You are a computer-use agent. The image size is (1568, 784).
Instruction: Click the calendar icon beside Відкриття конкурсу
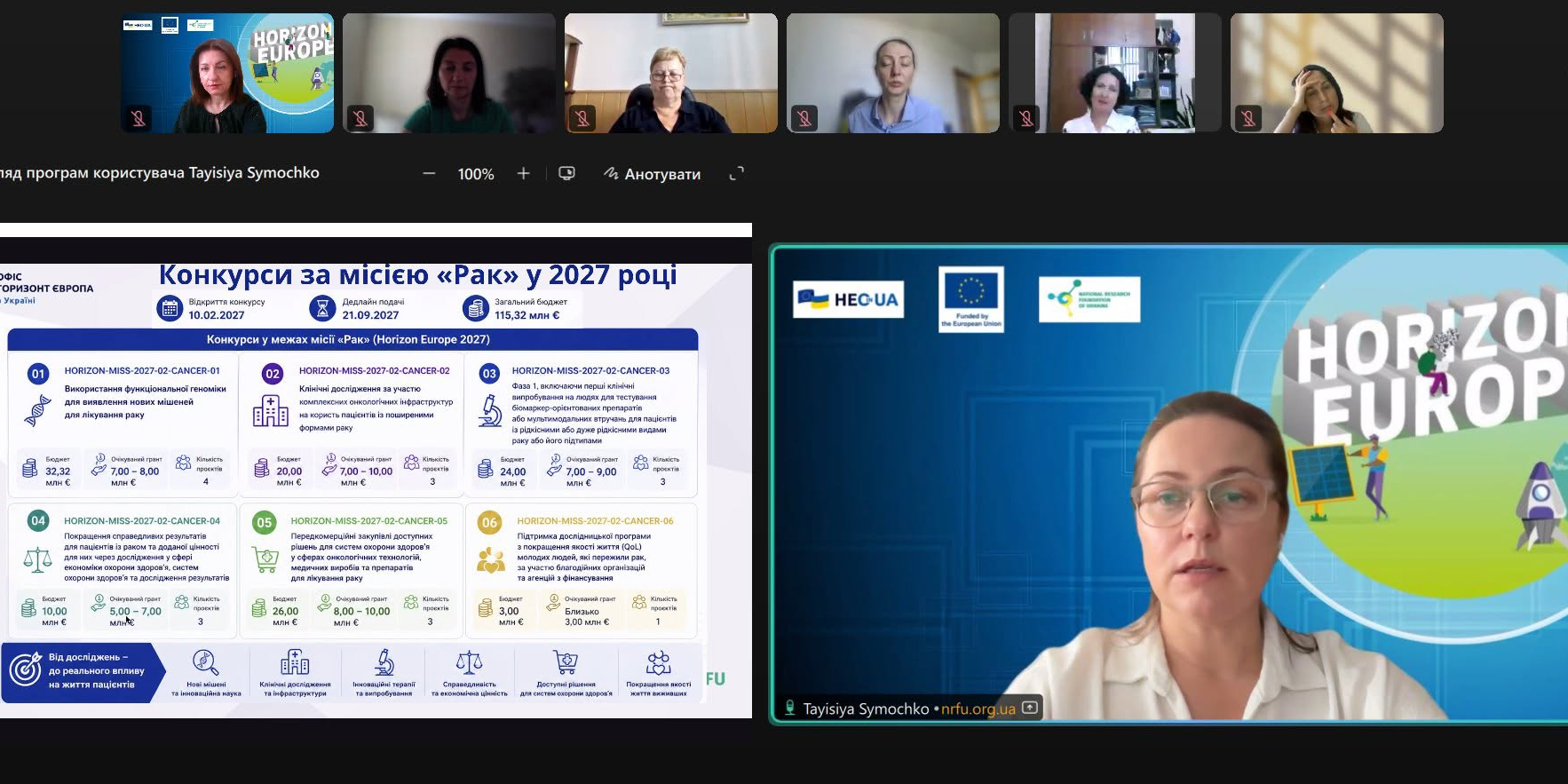pos(169,308)
